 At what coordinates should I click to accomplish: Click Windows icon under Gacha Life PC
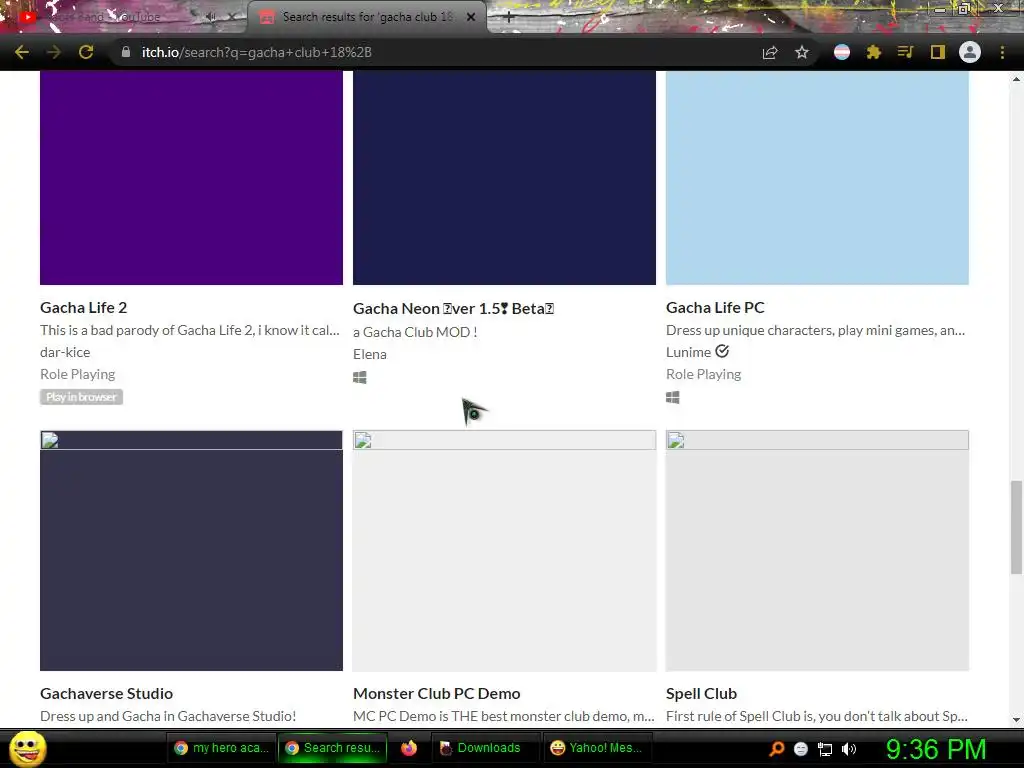(x=673, y=397)
